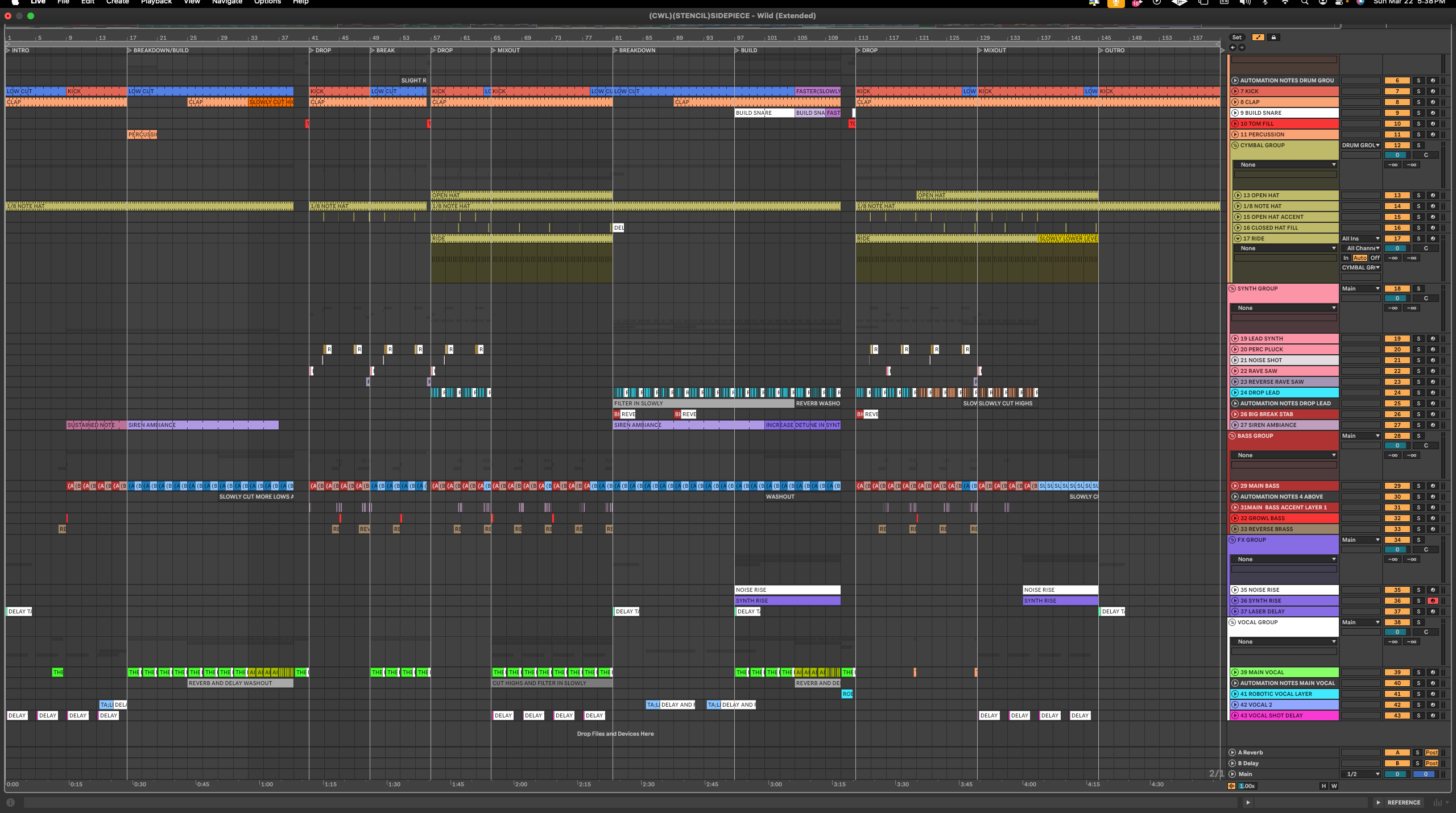Toggle track activator 10 for TOM FILL
Viewport: 1456px width, 813px height.
click(x=1397, y=124)
